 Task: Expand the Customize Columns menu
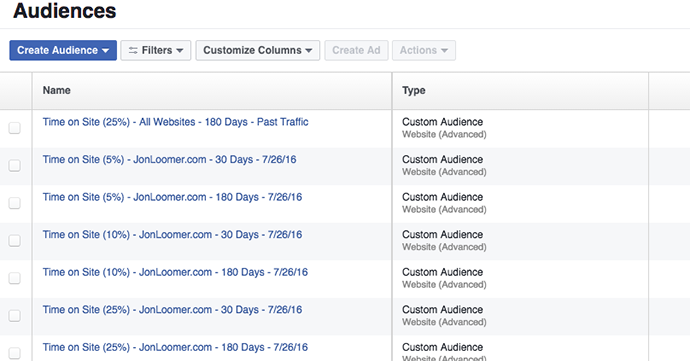click(258, 50)
